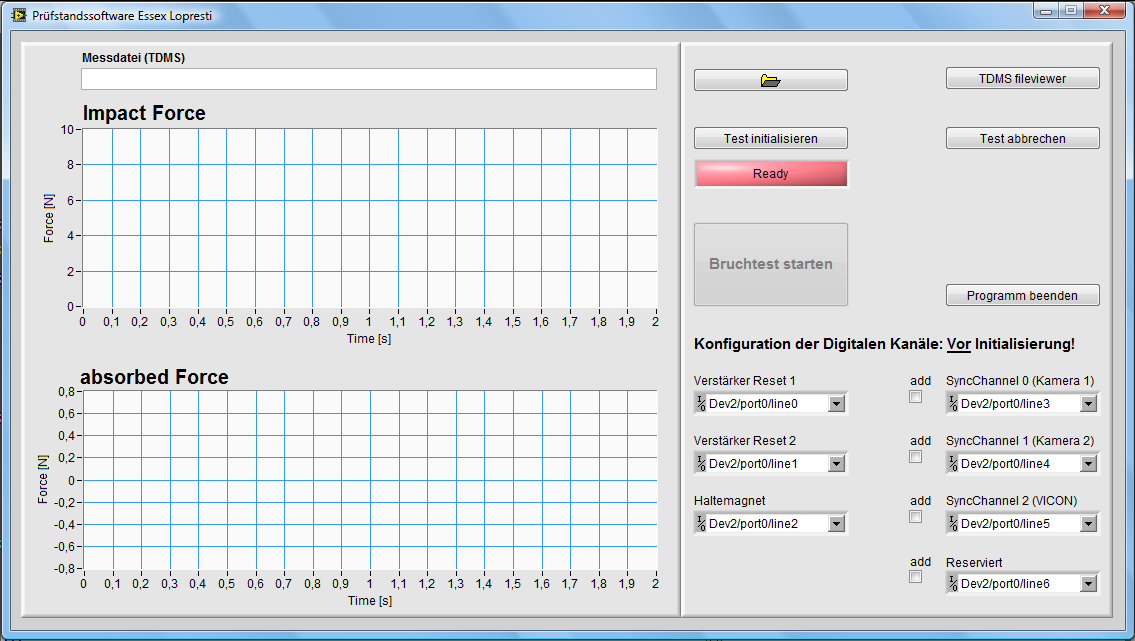The image size is (1135, 641).
Task: Click I/O icon of Verstärker Reset 1
Action: coord(701,404)
